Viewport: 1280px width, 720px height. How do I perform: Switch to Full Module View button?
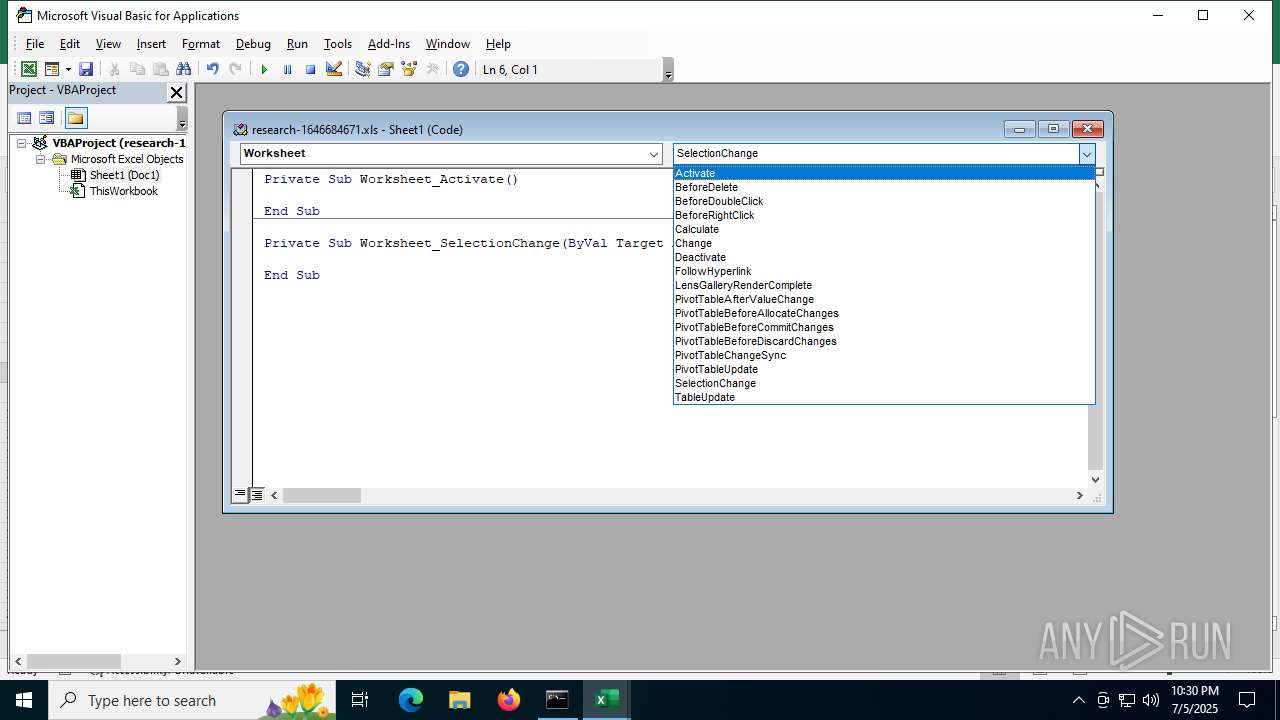pyautogui.click(x=257, y=495)
